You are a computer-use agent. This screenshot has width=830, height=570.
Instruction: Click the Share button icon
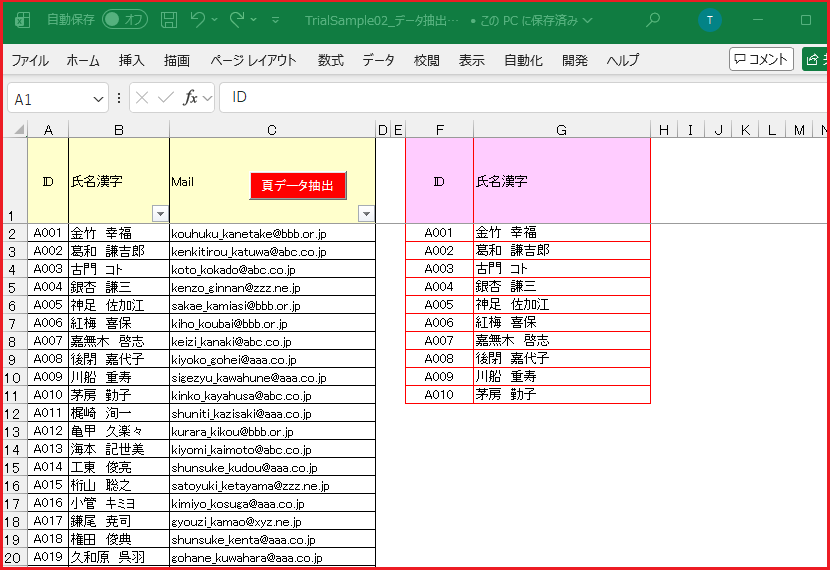pos(815,59)
